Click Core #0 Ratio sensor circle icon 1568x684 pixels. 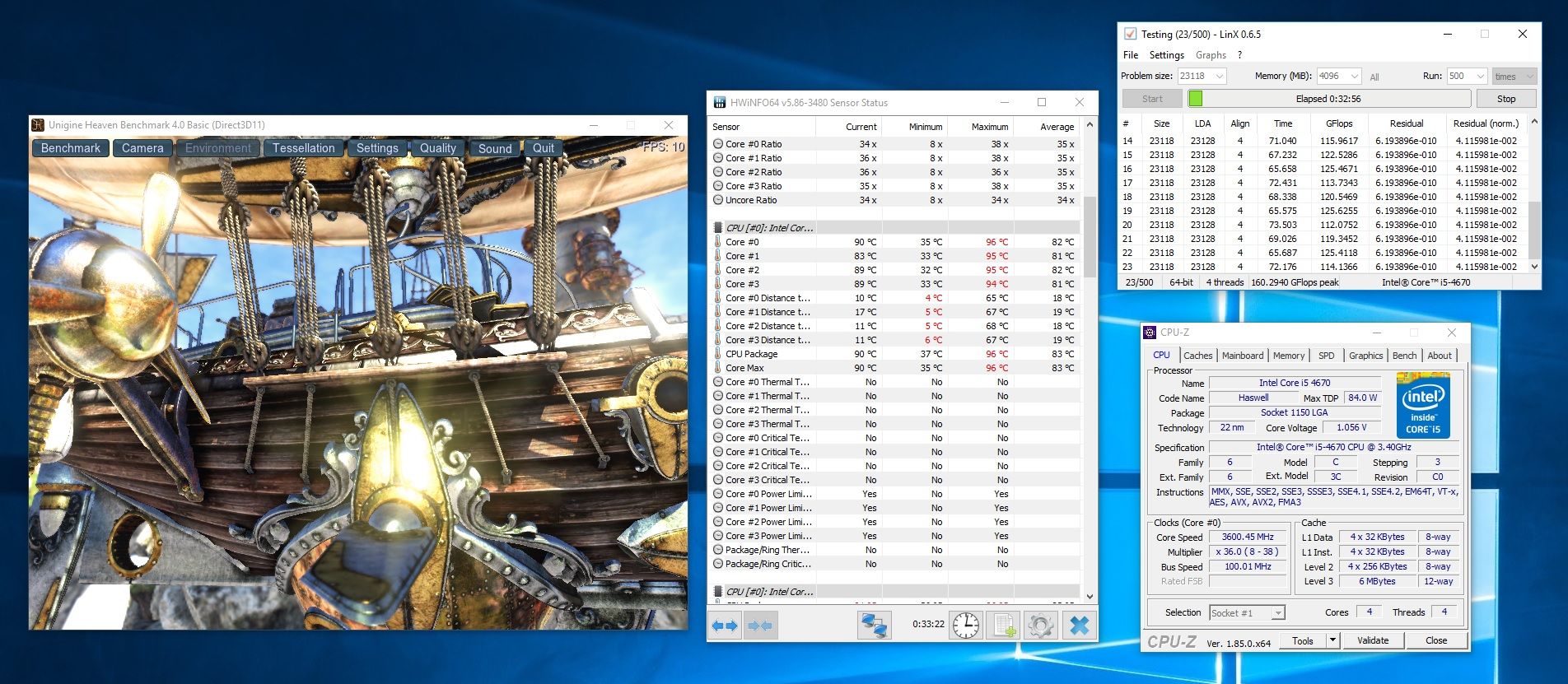[718, 144]
